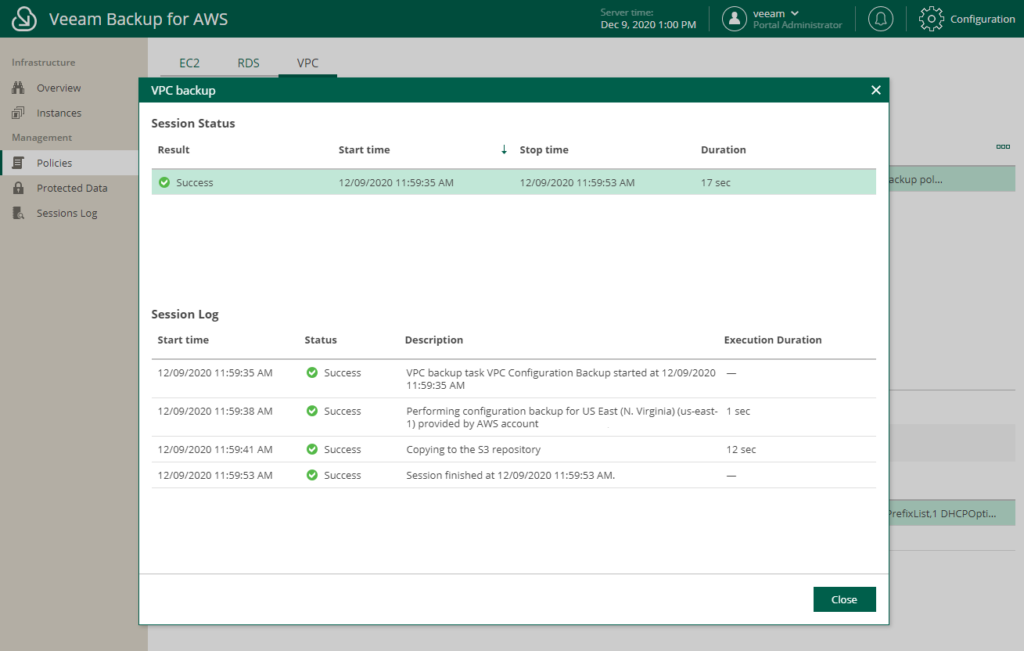Click the Overview binoculars icon
The image size is (1024, 651).
pyautogui.click(x=18, y=87)
